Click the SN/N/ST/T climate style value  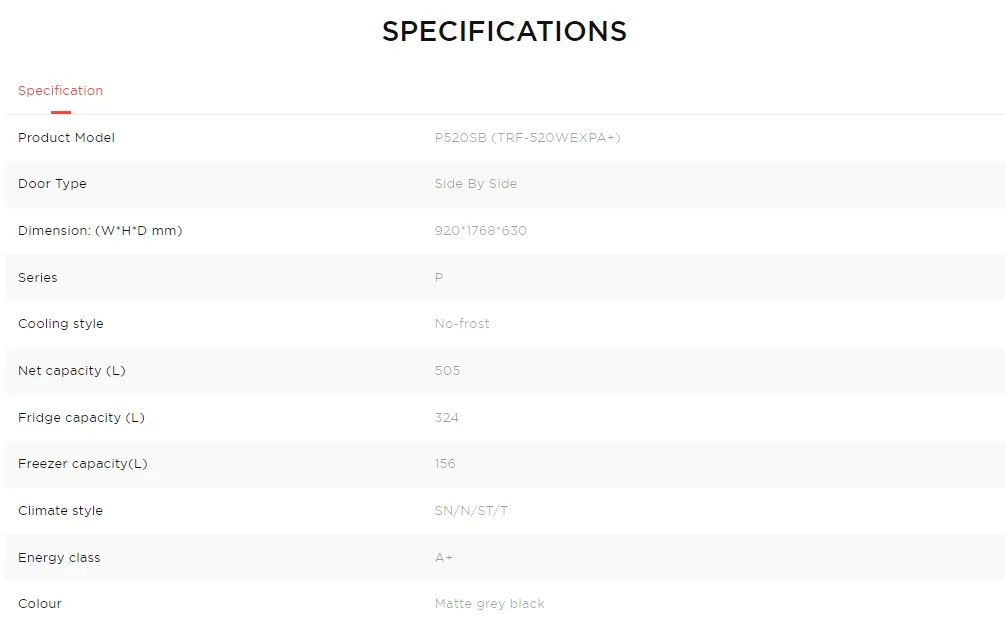pyautogui.click(x=471, y=511)
